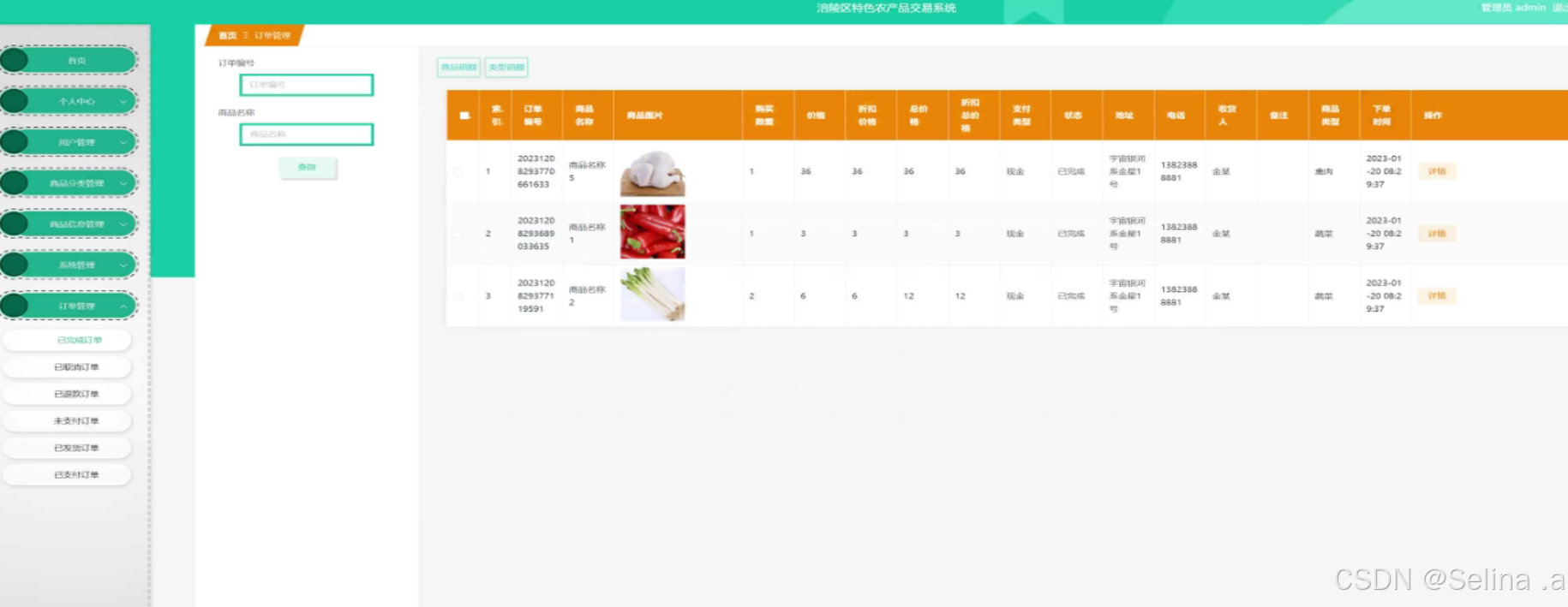Open 详情 for the green onion order row
1568x607 pixels.
click(x=1437, y=296)
